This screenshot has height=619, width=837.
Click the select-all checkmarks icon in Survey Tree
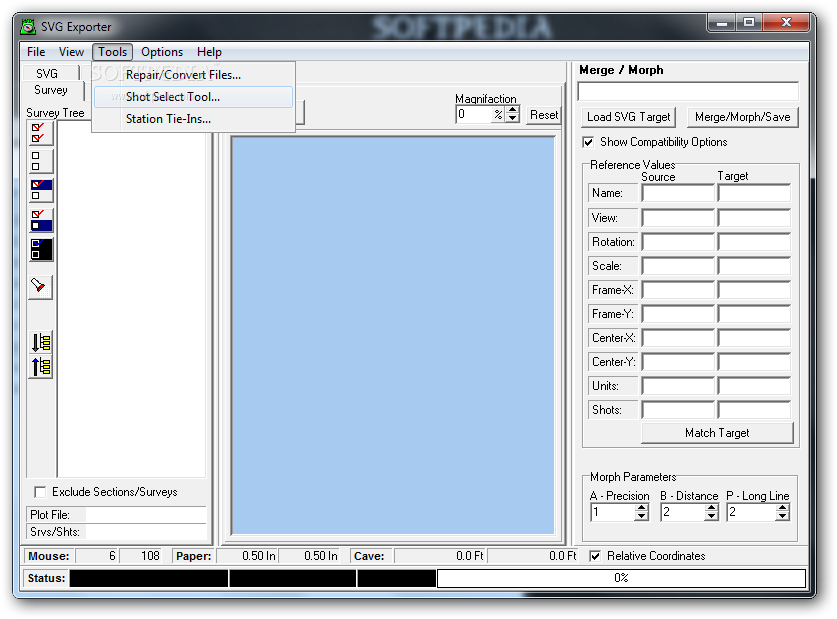click(x=41, y=133)
